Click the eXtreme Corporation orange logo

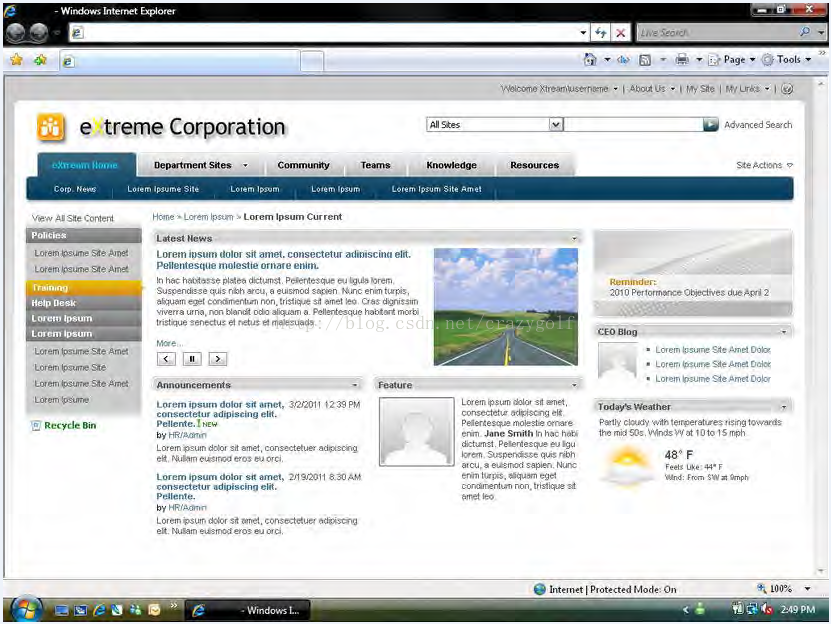[x=51, y=128]
